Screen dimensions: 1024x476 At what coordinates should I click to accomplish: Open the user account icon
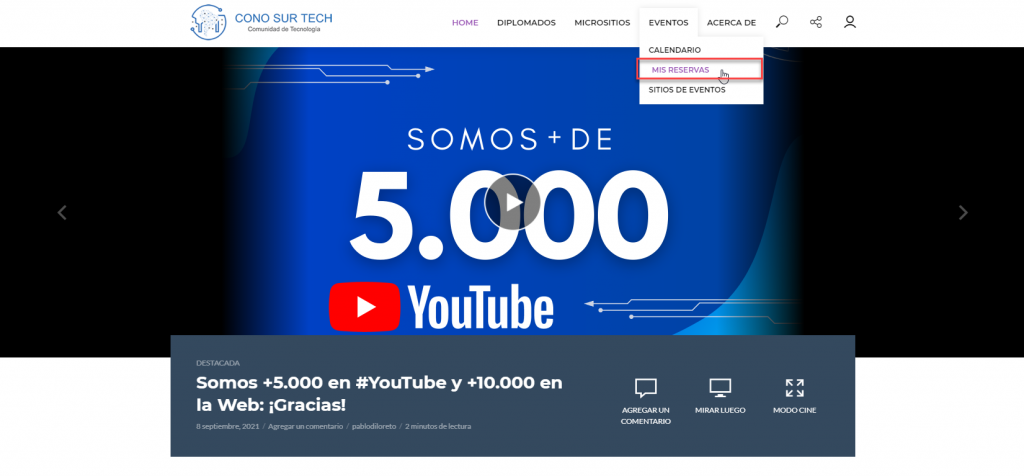tap(850, 22)
